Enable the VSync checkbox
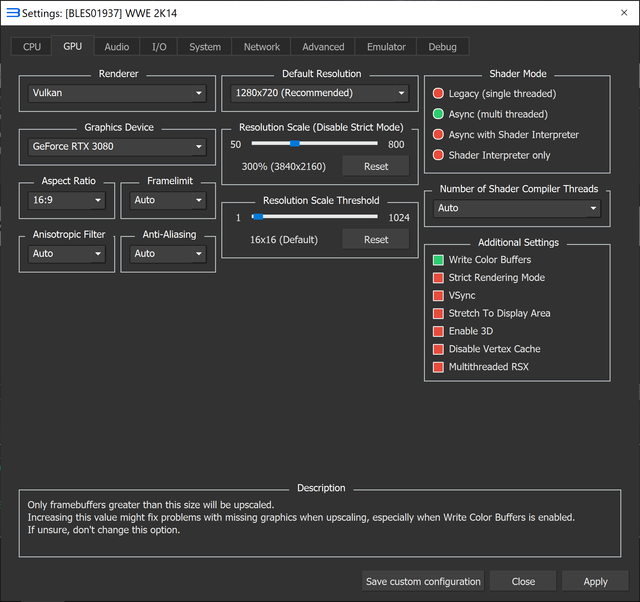Image resolution: width=640 pixels, height=602 pixels. pos(454,295)
